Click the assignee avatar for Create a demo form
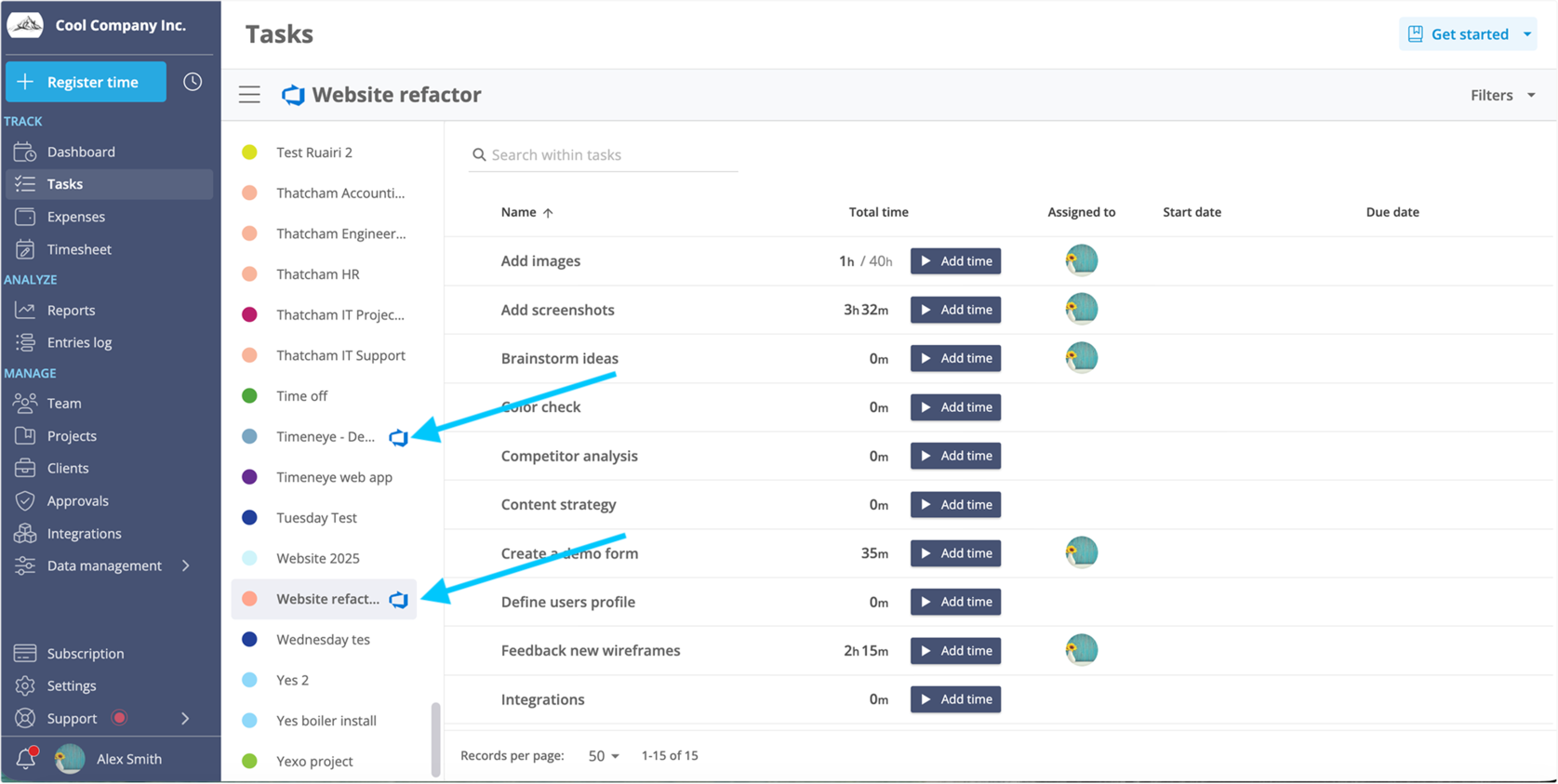 tap(1081, 552)
